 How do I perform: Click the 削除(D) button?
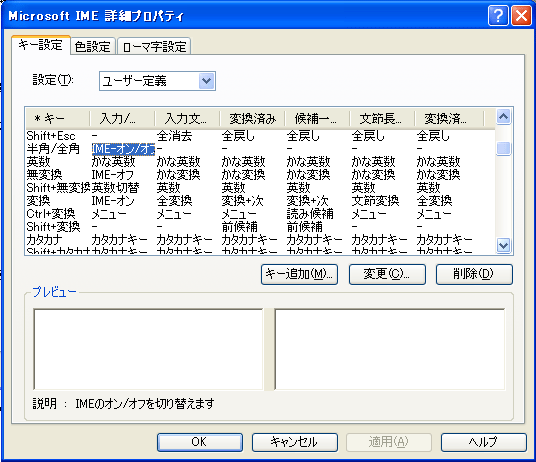pos(474,274)
